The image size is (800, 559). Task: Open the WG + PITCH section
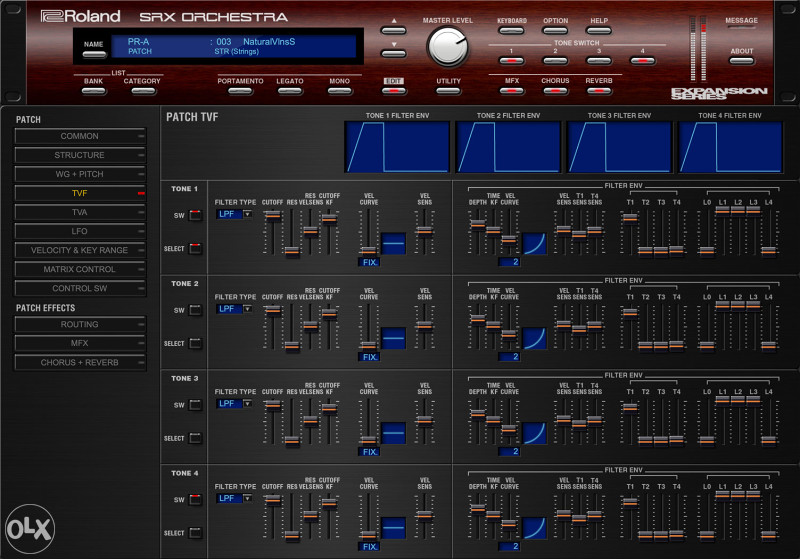(x=80, y=174)
